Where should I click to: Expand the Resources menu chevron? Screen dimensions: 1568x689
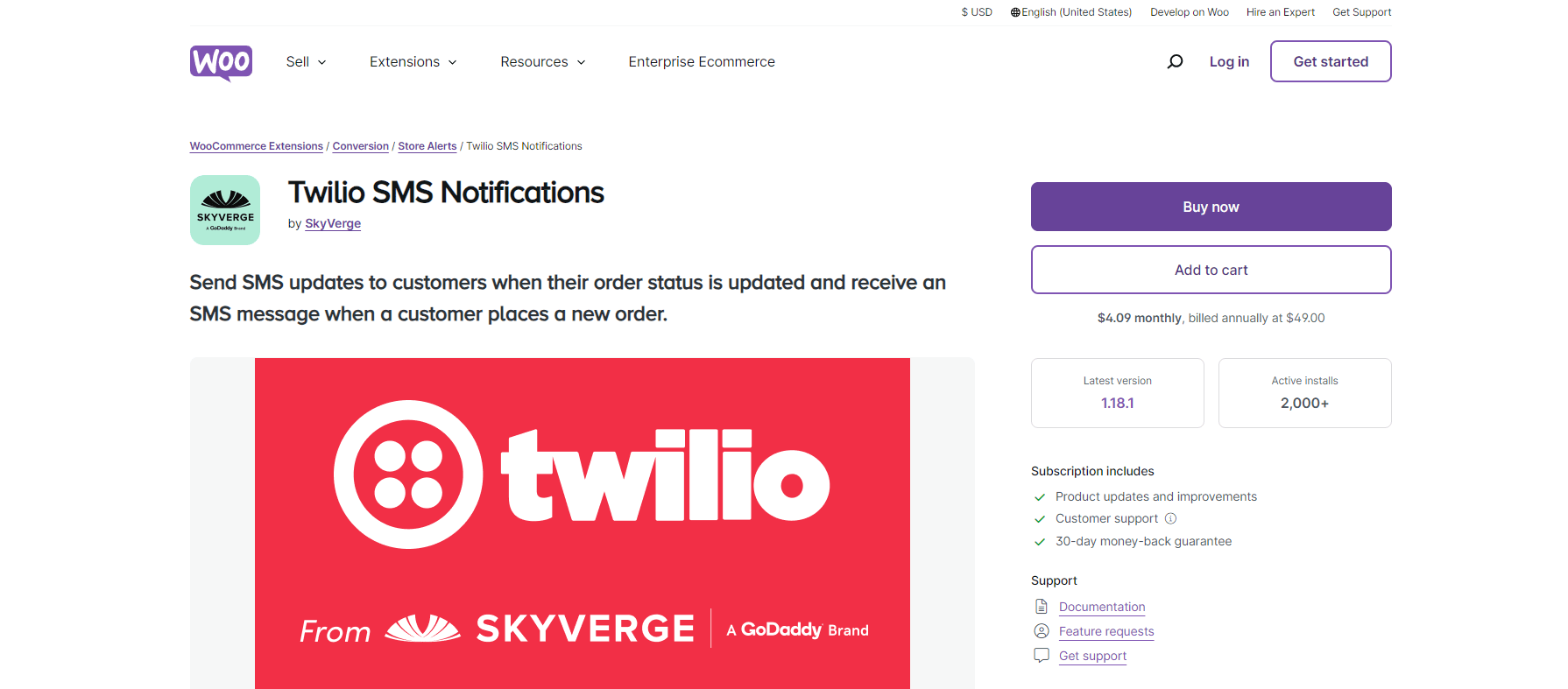[581, 62]
